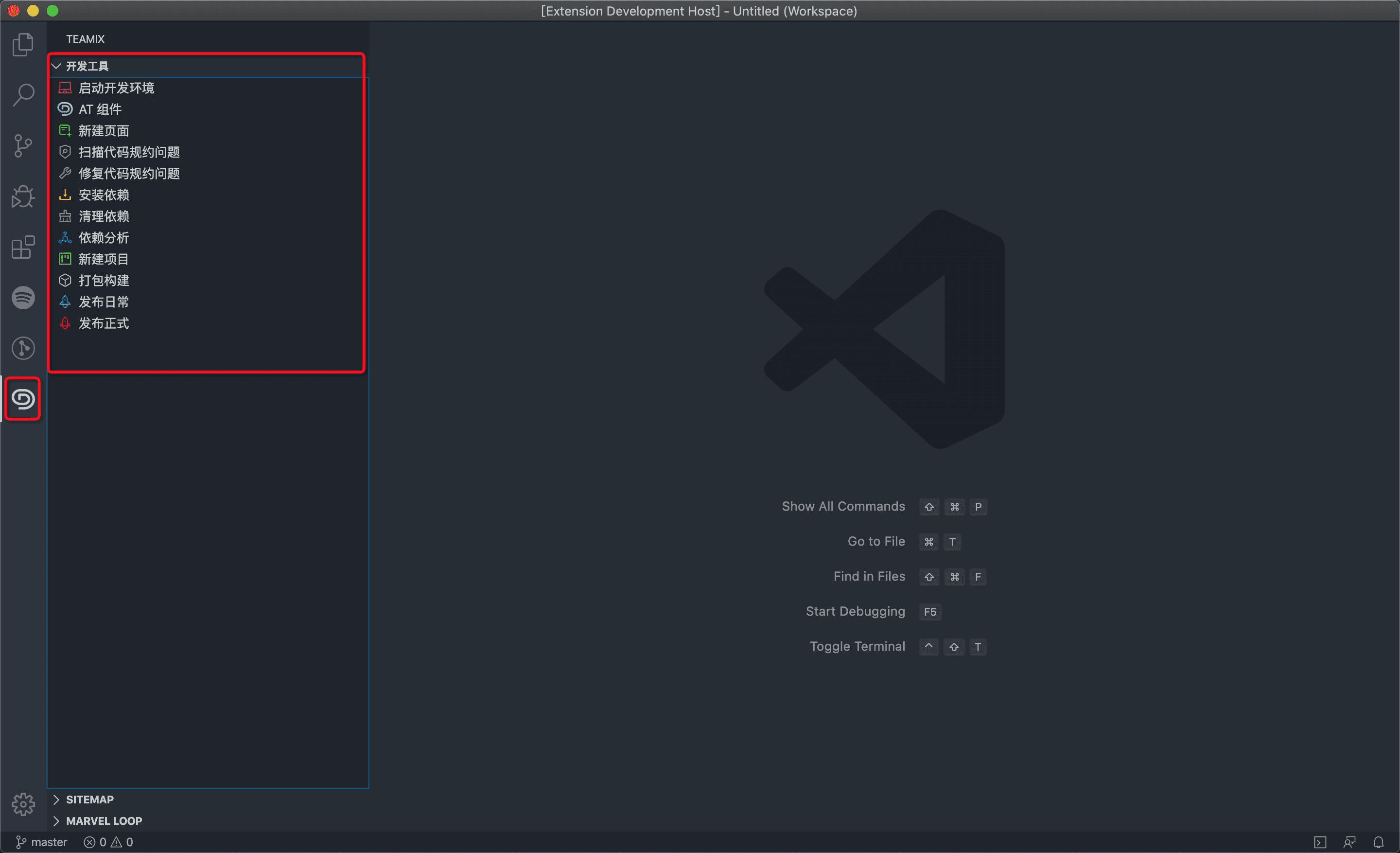Click the feedback icon in status bar
This screenshot has height=853, width=1400.
click(x=1349, y=842)
